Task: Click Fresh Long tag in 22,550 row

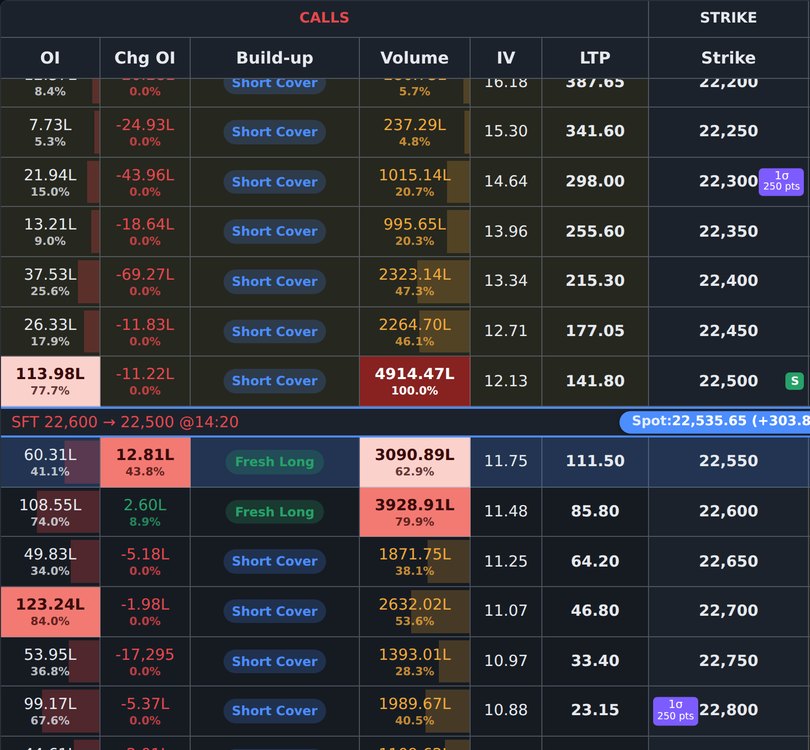Action: pos(274,462)
